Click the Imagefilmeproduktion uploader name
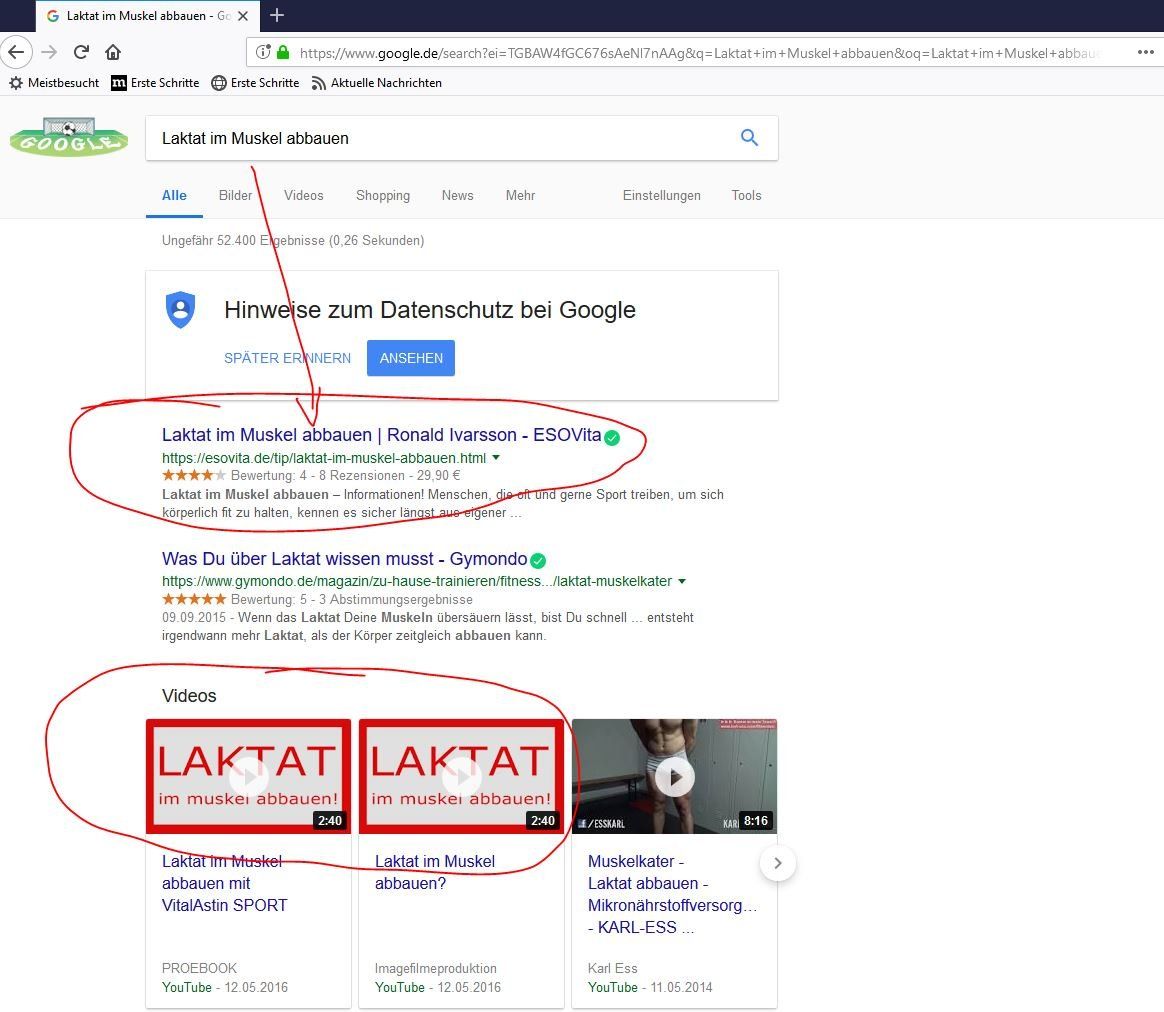 pyautogui.click(x=436, y=968)
